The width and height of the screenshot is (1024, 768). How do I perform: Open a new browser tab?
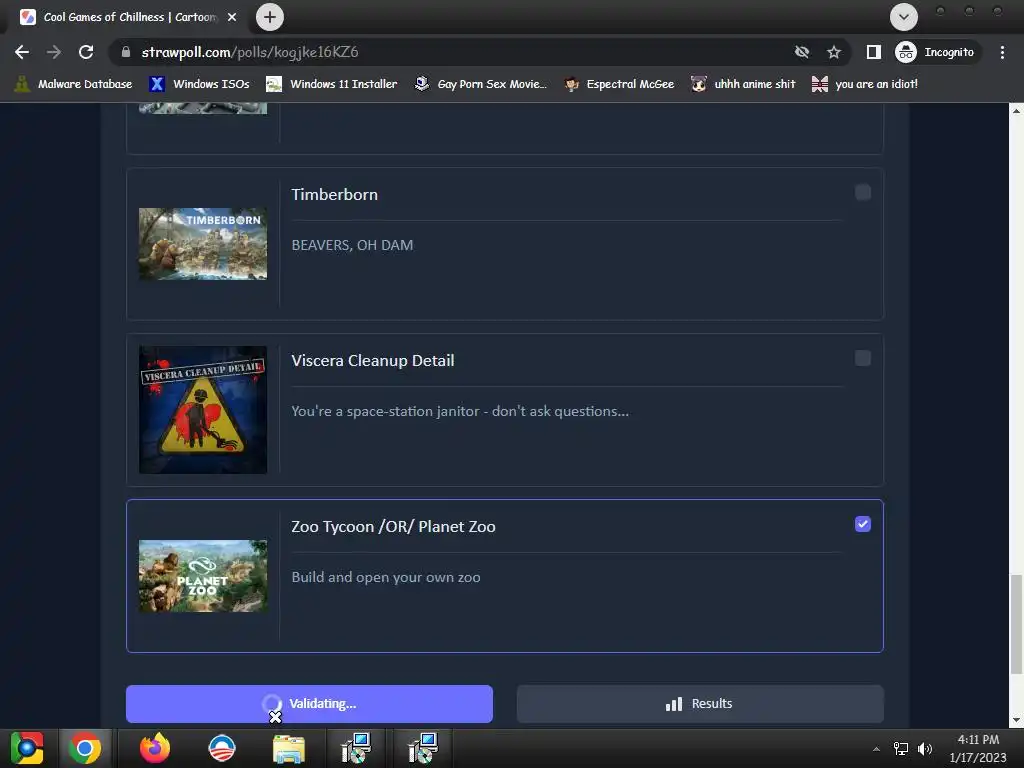tap(270, 17)
